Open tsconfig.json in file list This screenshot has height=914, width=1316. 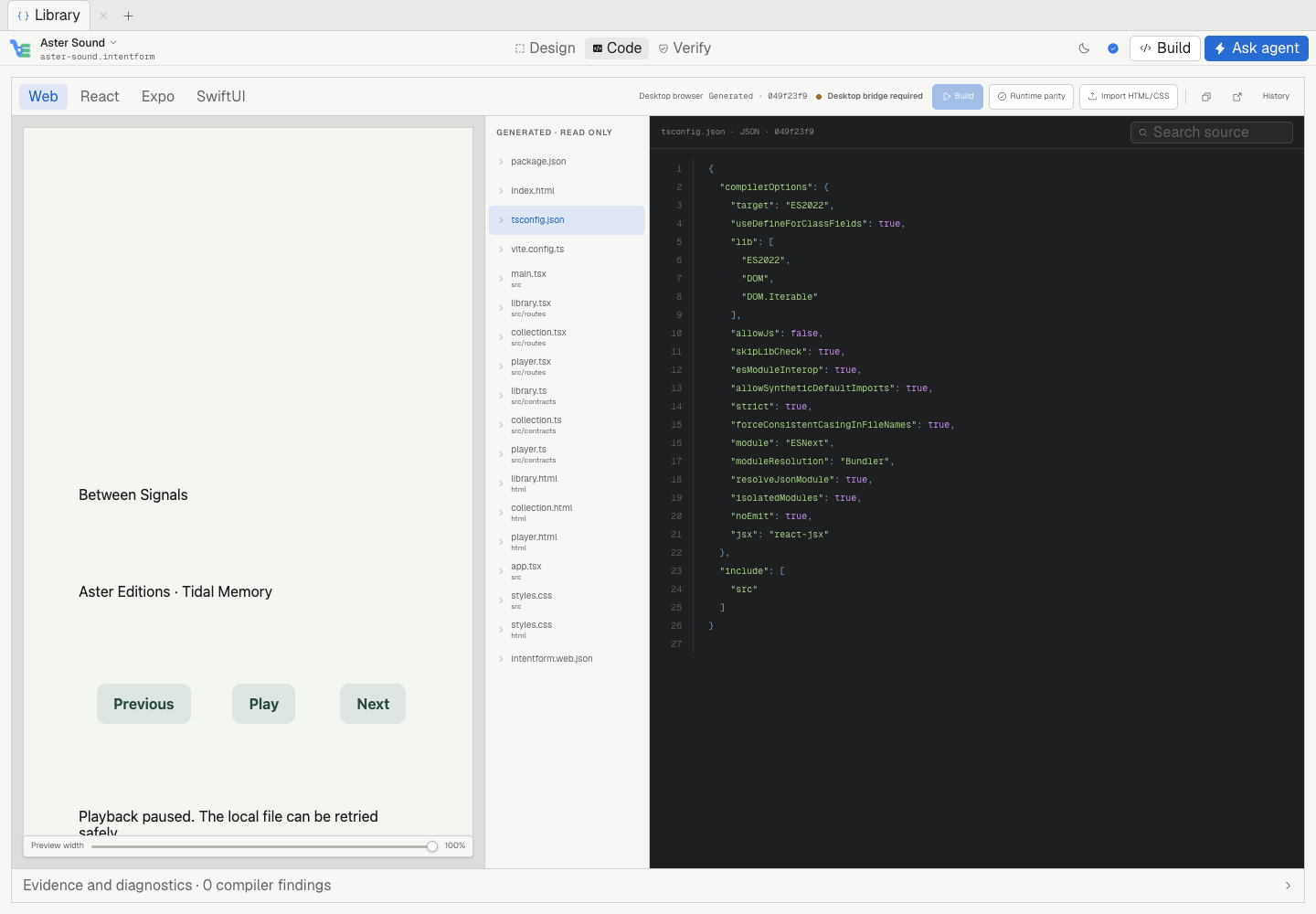click(x=567, y=220)
